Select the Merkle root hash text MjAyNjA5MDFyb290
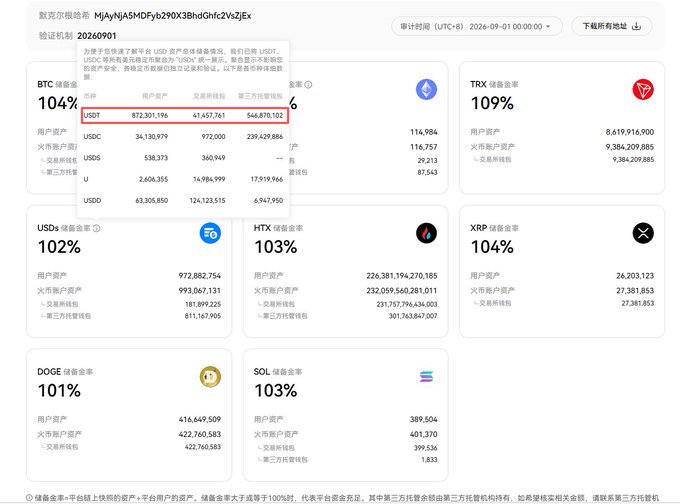Viewport: 680px width, 504px height. coord(173,16)
